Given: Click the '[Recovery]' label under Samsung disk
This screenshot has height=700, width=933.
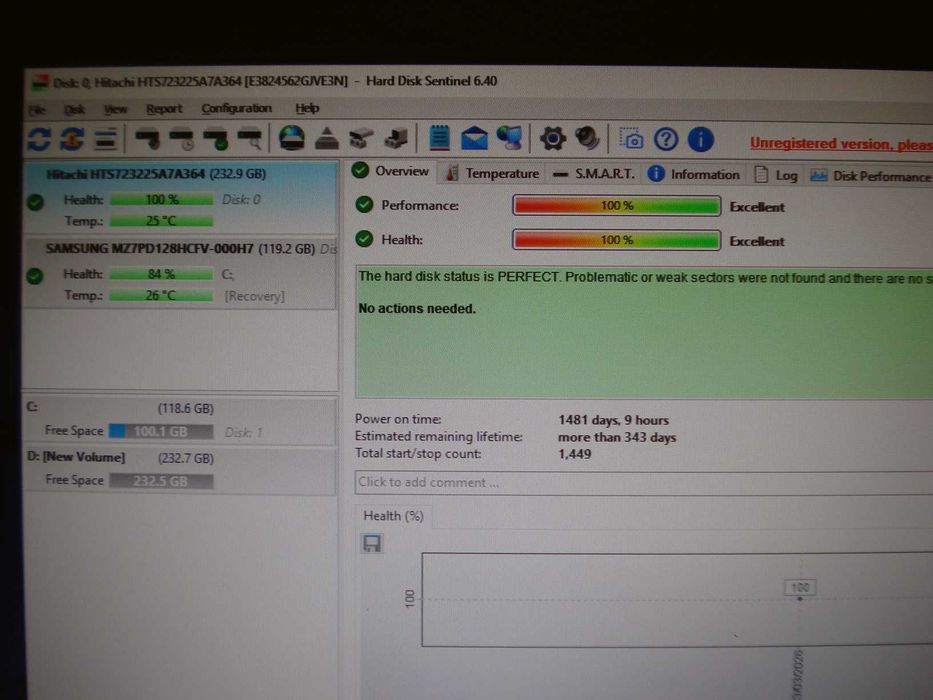Looking at the screenshot, I should (254, 296).
